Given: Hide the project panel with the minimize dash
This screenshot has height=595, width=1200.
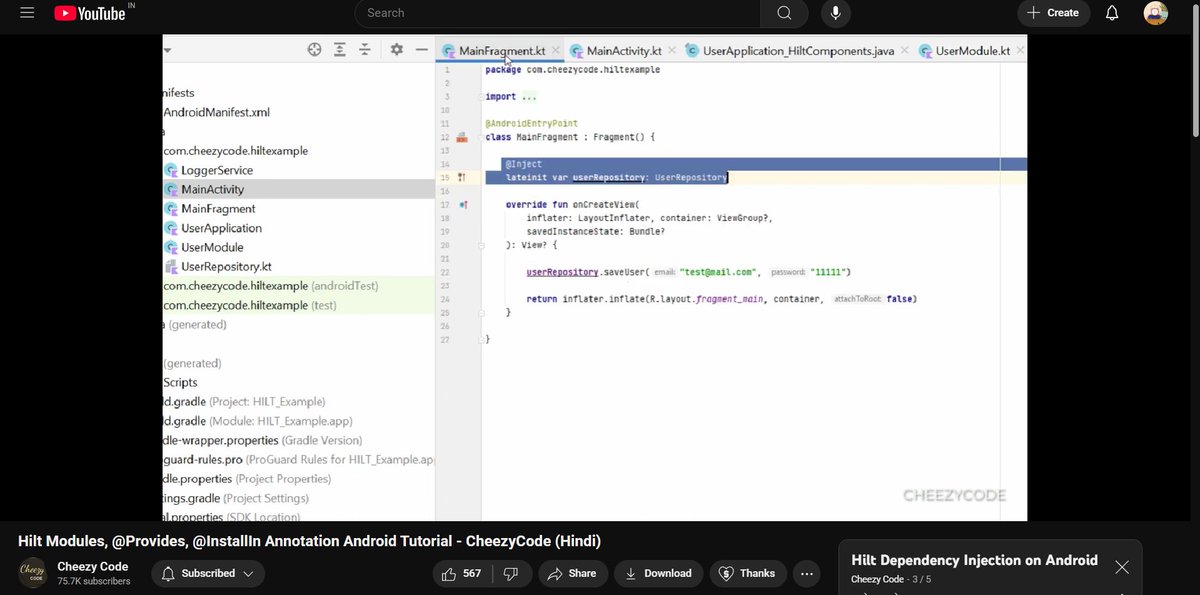Looking at the screenshot, I should click(422, 49).
